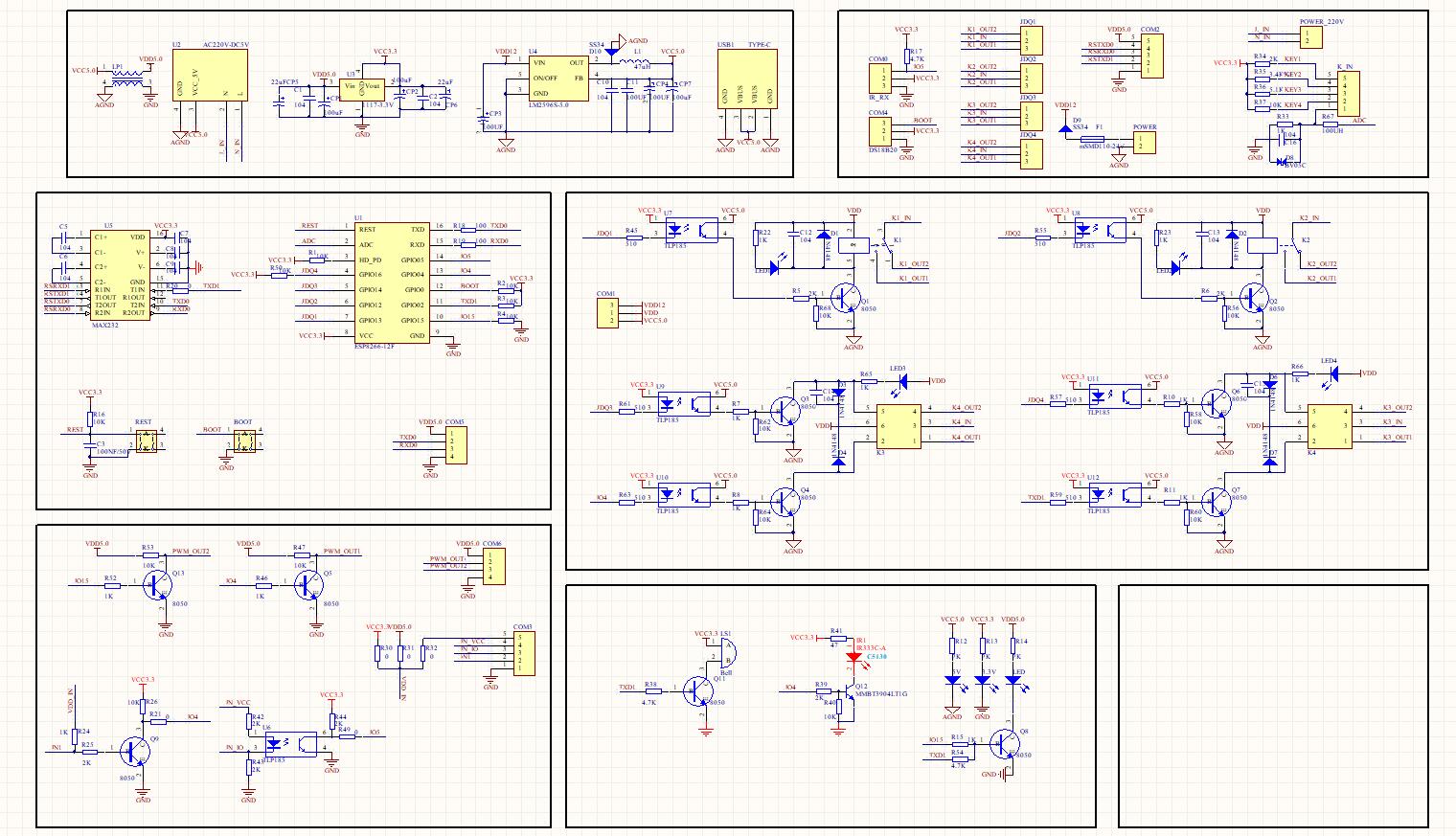Click the JDQ1 relay terminal block
The image size is (1456, 836).
(1032, 40)
